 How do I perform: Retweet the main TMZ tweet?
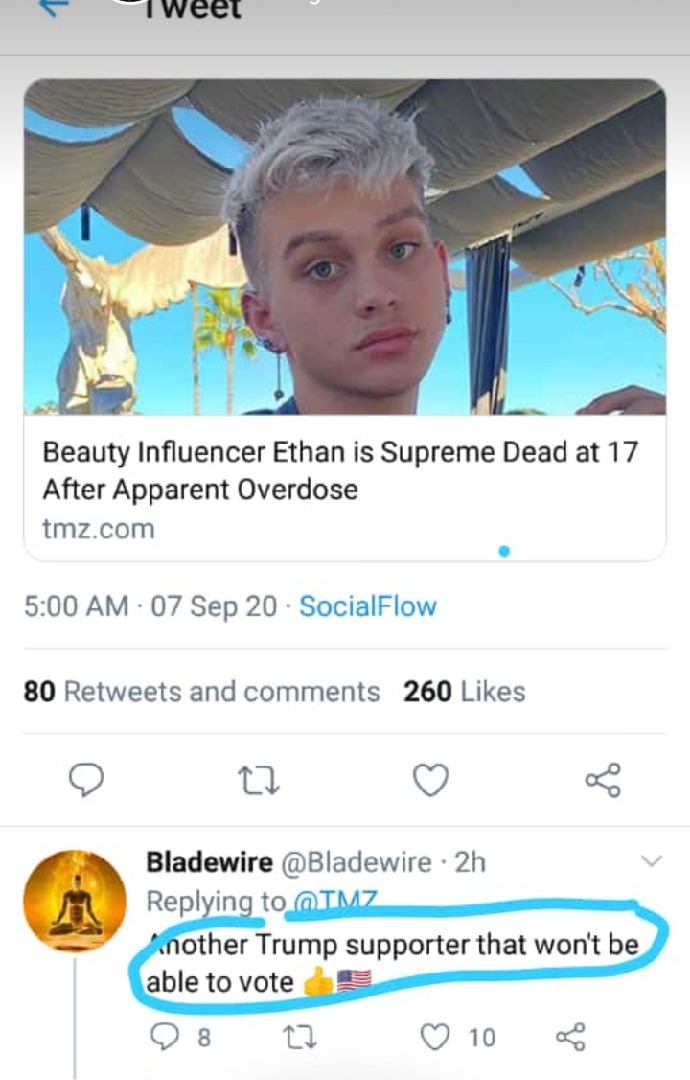[x=259, y=780]
